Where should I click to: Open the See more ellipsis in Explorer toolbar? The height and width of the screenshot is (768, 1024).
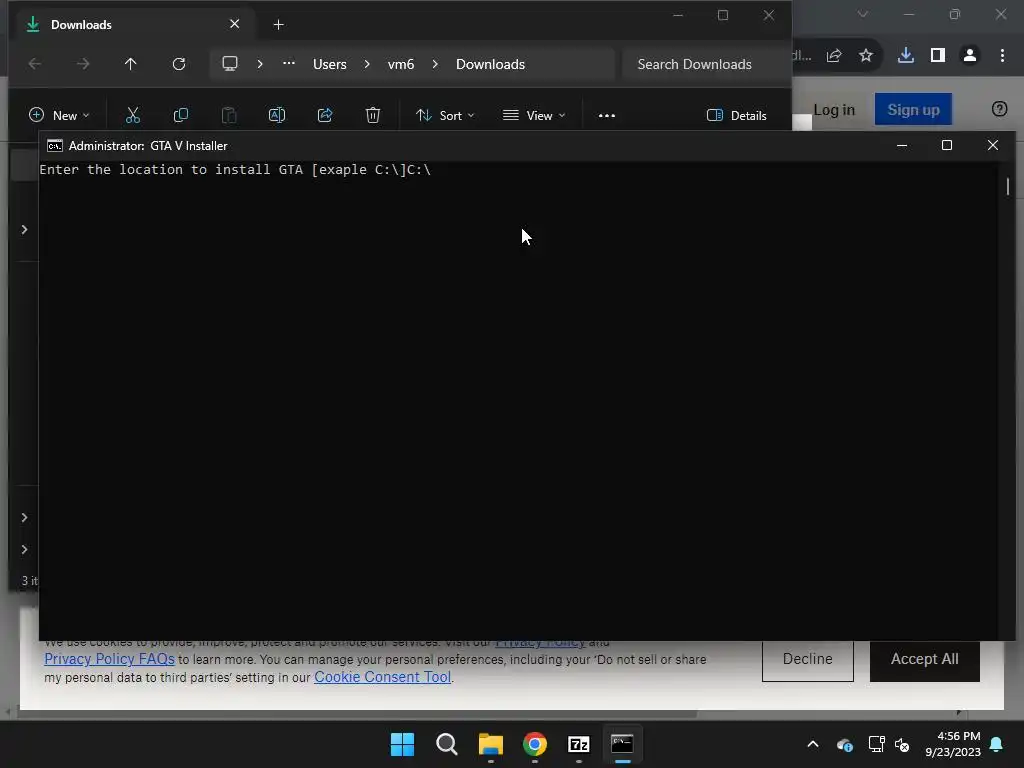point(607,116)
